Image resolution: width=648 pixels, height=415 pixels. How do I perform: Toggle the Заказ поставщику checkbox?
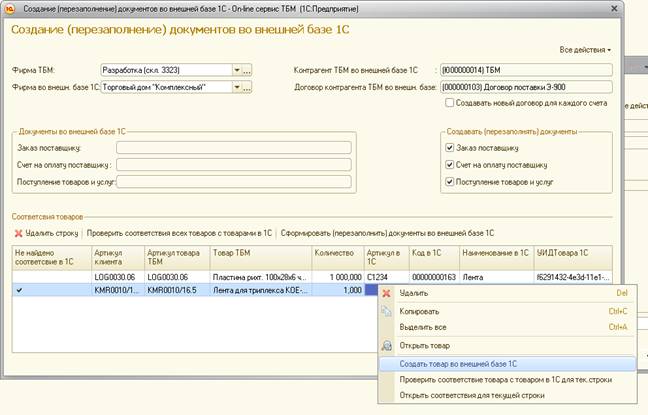coord(450,148)
